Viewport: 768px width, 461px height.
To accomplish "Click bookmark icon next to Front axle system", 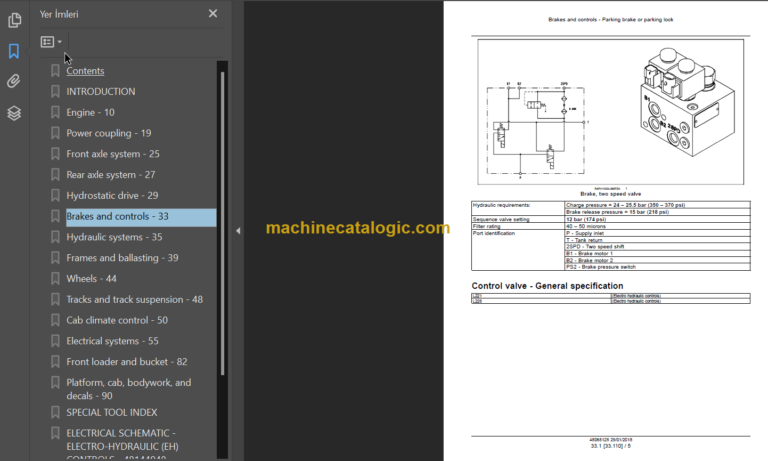I will [x=55, y=154].
